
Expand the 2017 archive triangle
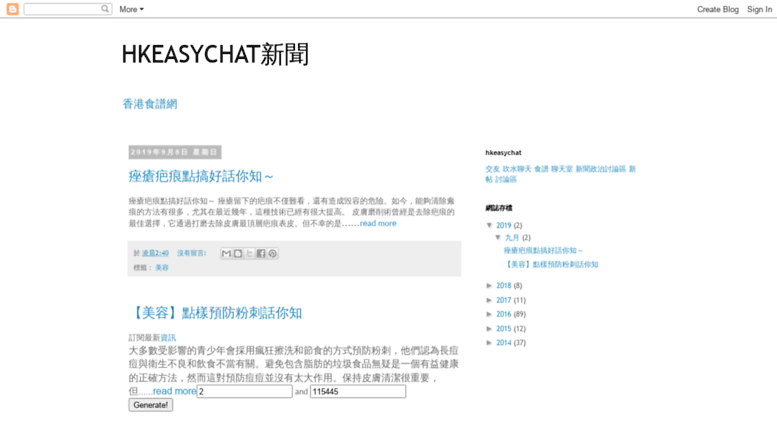pyautogui.click(x=489, y=300)
